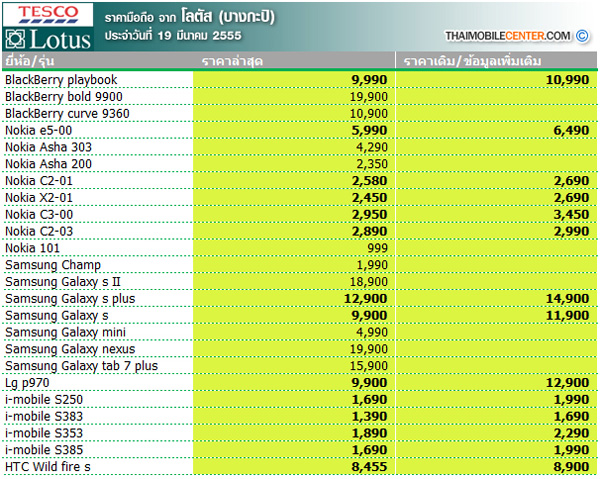Click HTC Wild fire s old price 8,900

click(x=571, y=467)
